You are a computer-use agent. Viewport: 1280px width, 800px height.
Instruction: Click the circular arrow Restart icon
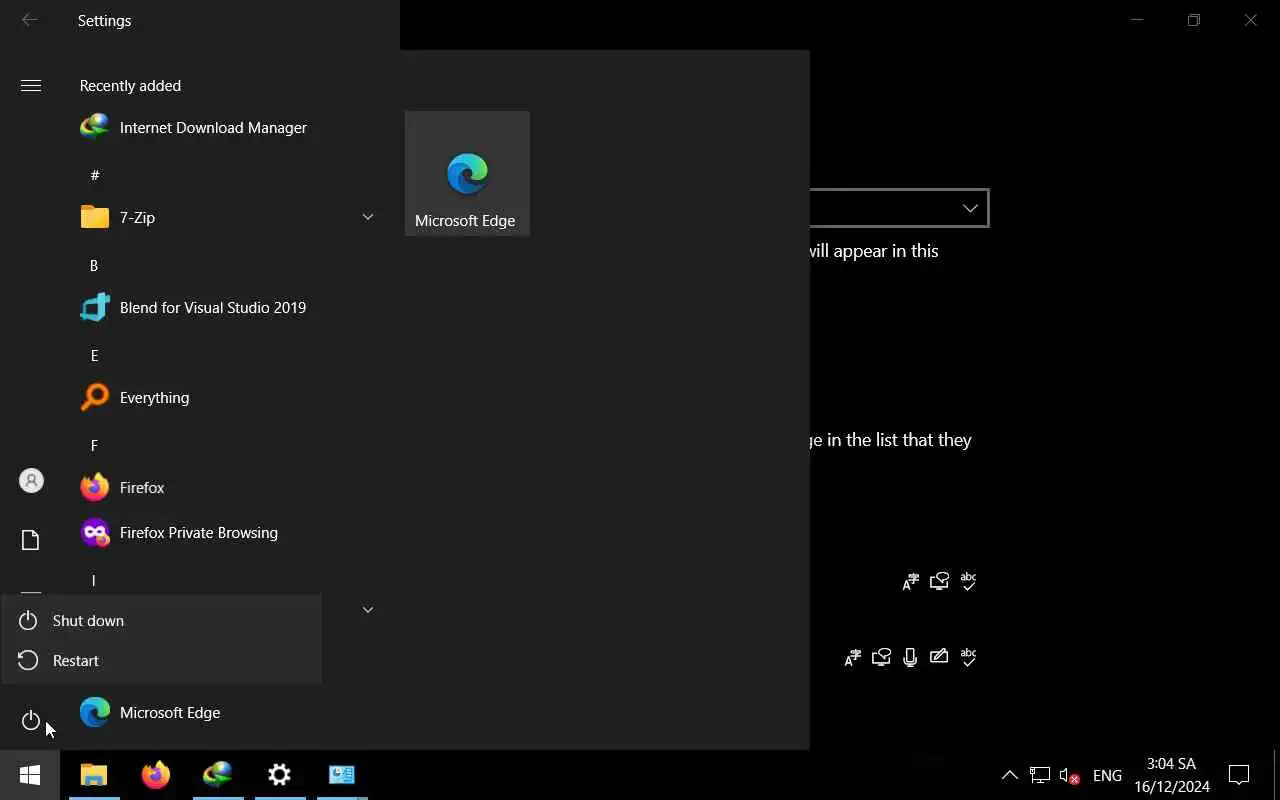click(x=28, y=661)
